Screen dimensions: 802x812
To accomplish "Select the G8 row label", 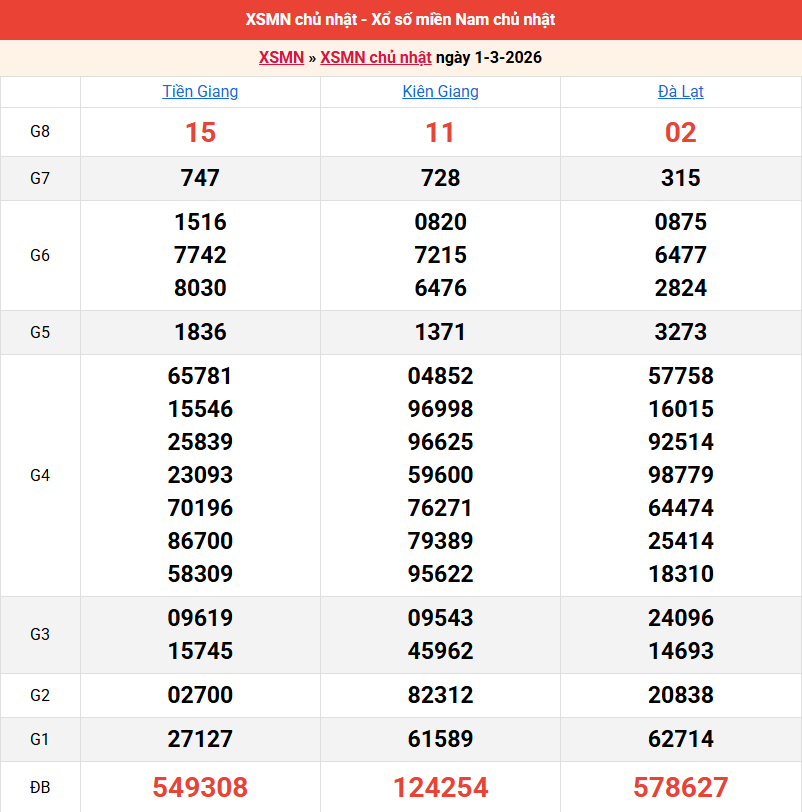I will tap(40, 132).
